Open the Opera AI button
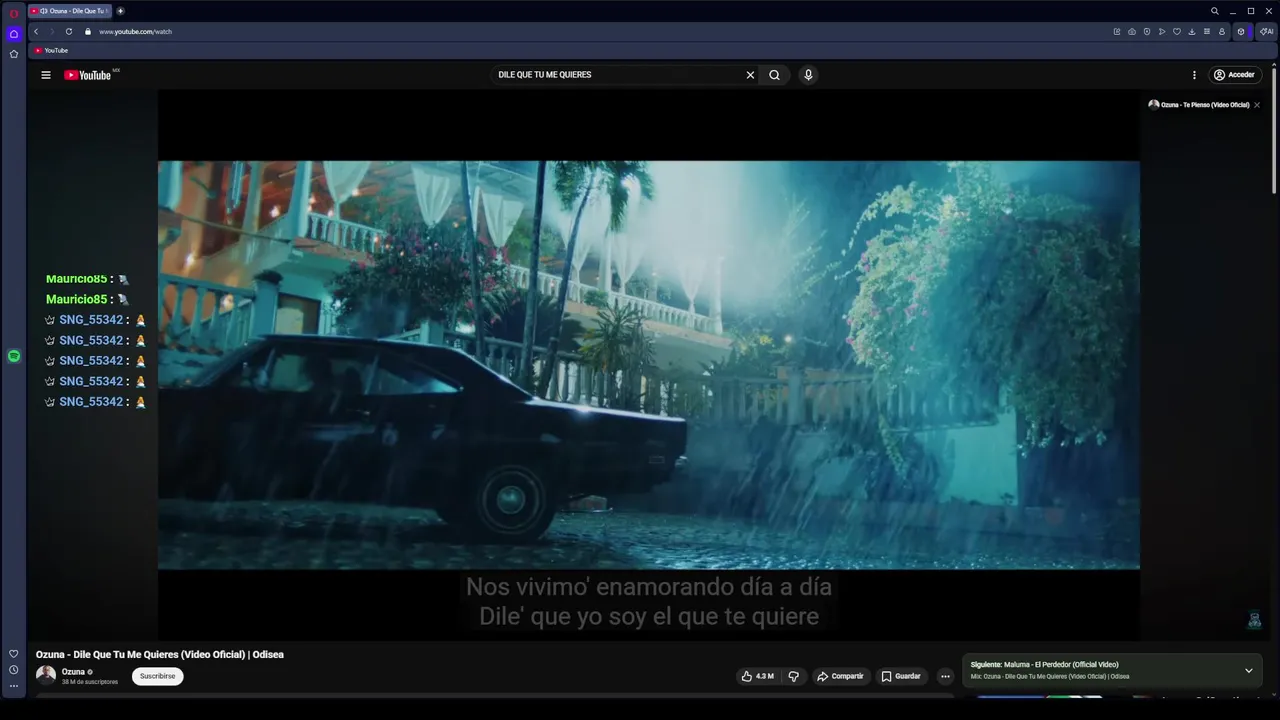Screen dimensions: 1280x720 1267,32
